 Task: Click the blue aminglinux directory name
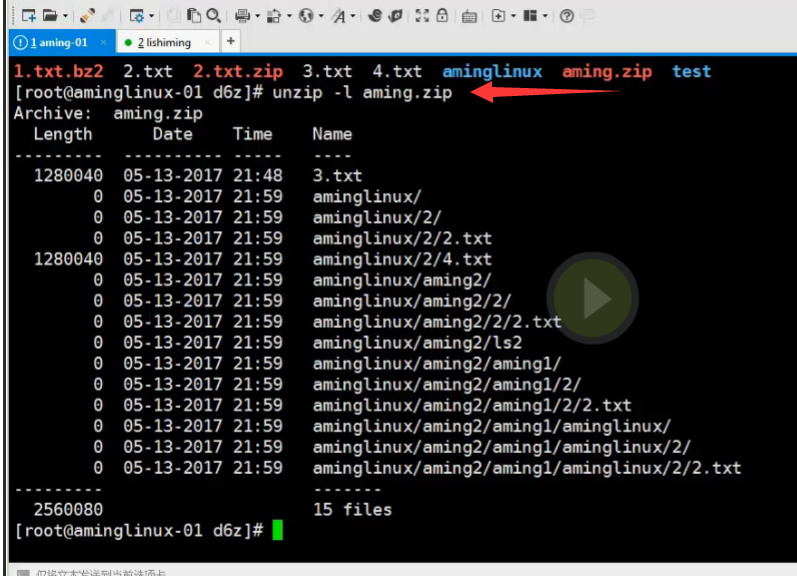[492, 72]
